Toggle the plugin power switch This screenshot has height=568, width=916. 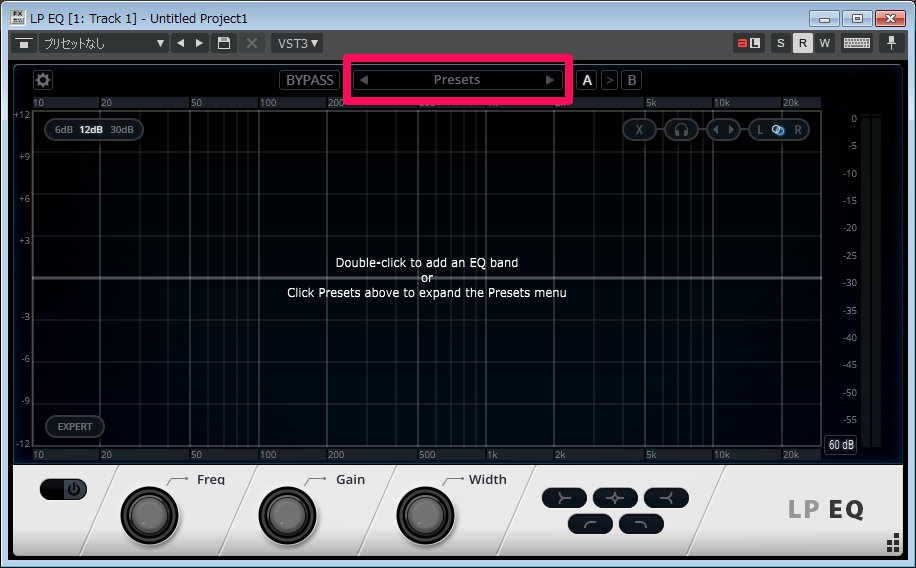click(x=64, y=490)
